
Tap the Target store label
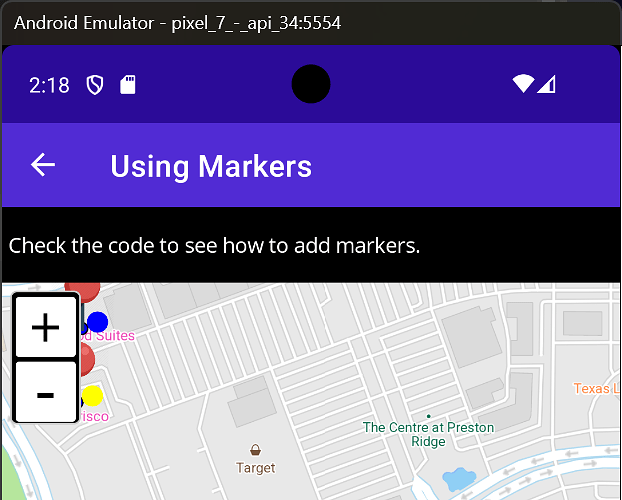256,467
